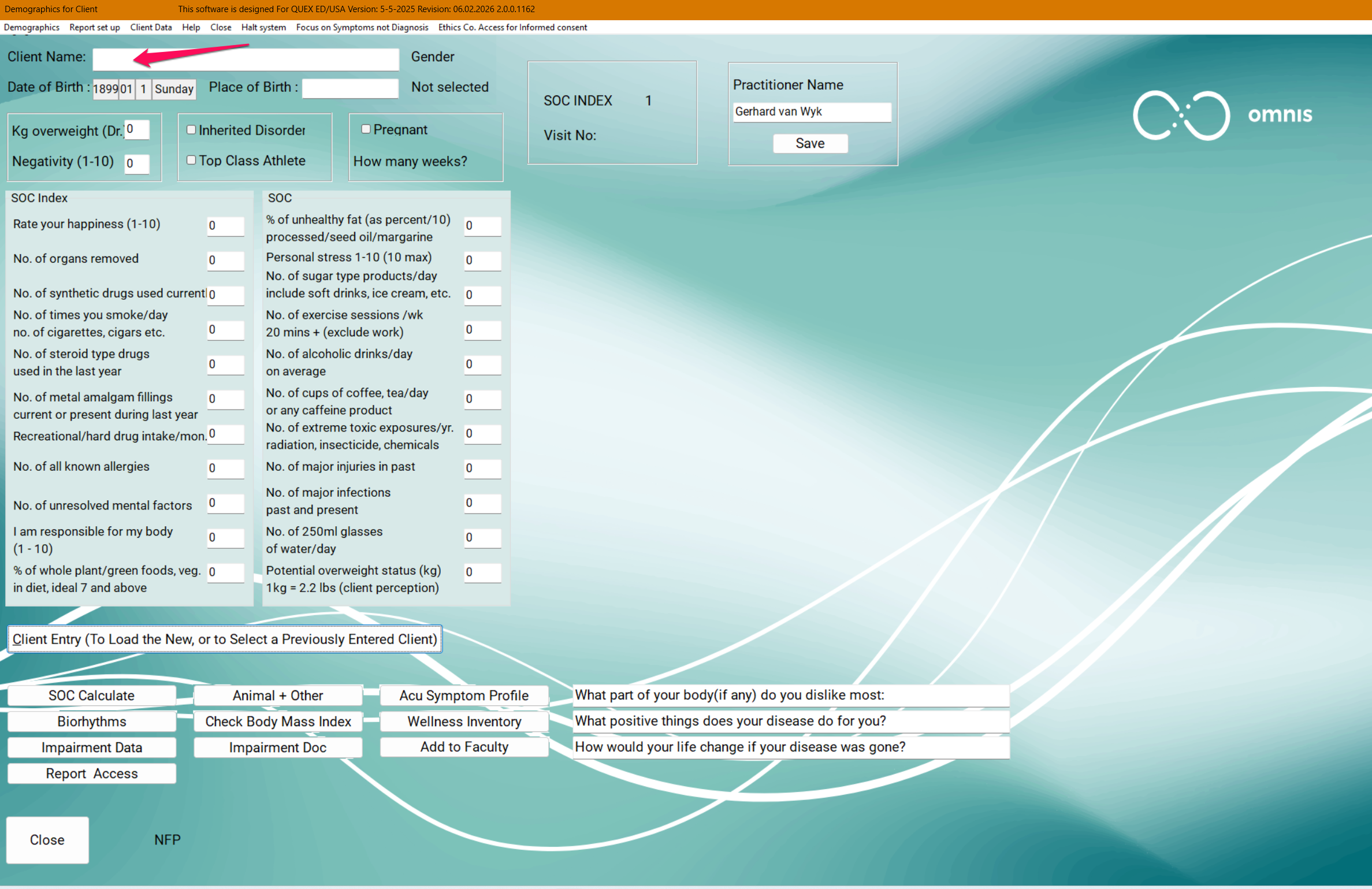Screen dimensions: 1372x889
Task: Check the Inherited Disorder checkbox
Action: pyautogui.click(x=191, y=130)
